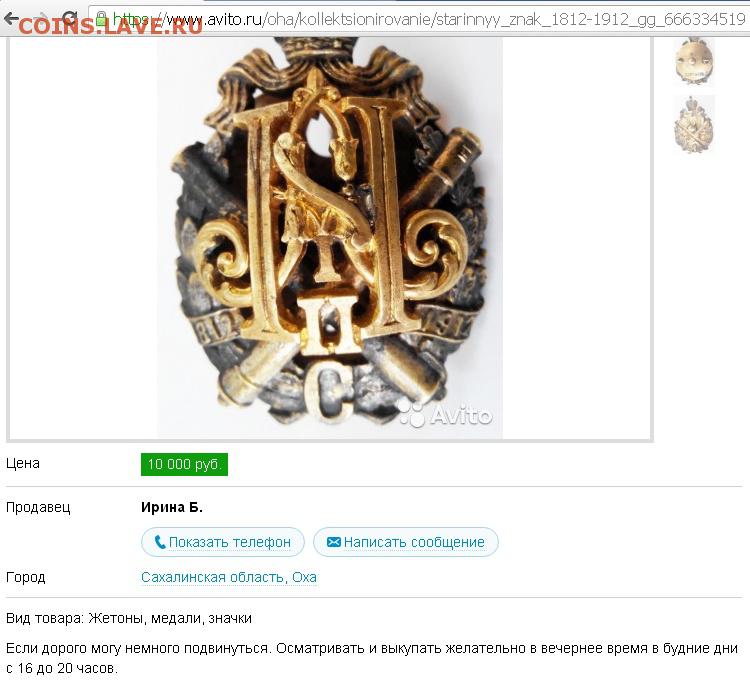
Task: Write to seller via Написать сообщение
Action: 406,542
